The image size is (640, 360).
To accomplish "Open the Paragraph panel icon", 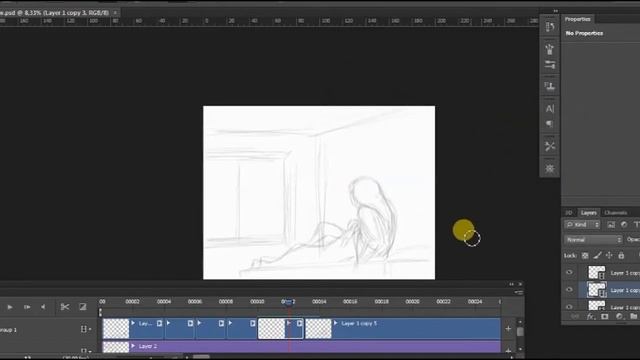I will tap(550, 124).
